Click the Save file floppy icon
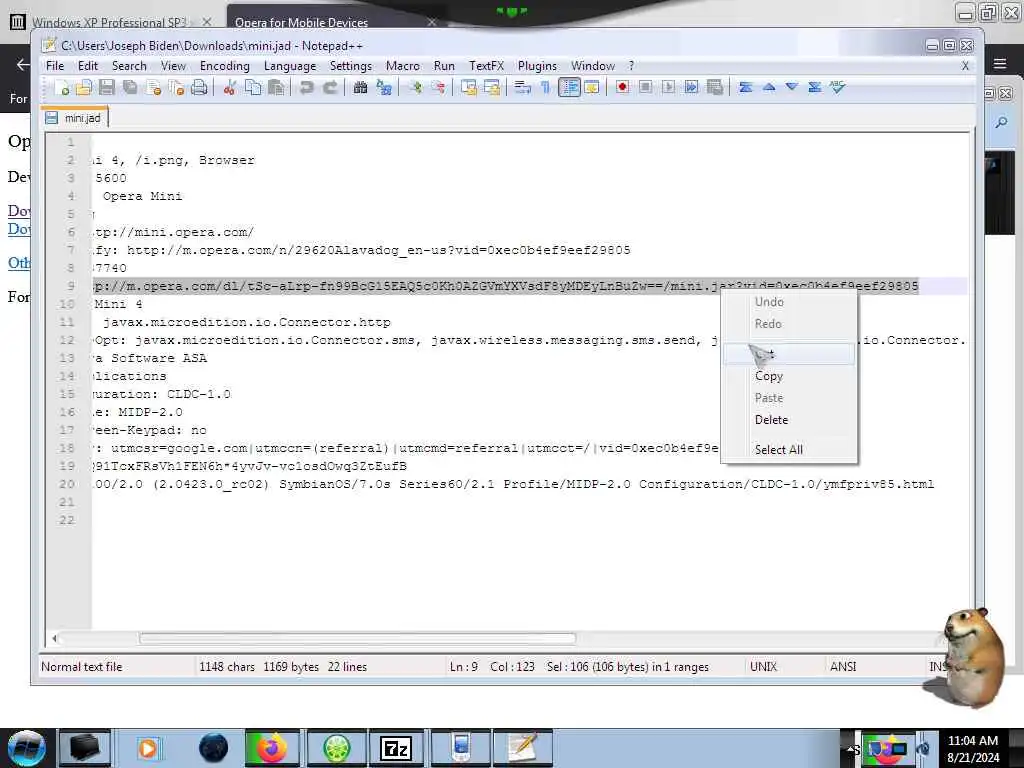Viewport: 1024px width, 768px height. tap(107, 88)
